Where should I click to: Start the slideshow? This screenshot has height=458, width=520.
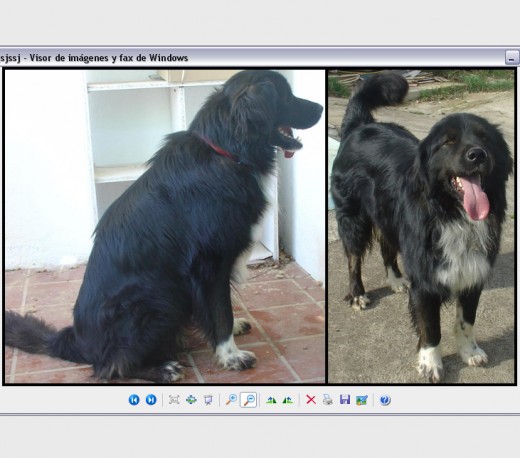click(x=208, y=400)
